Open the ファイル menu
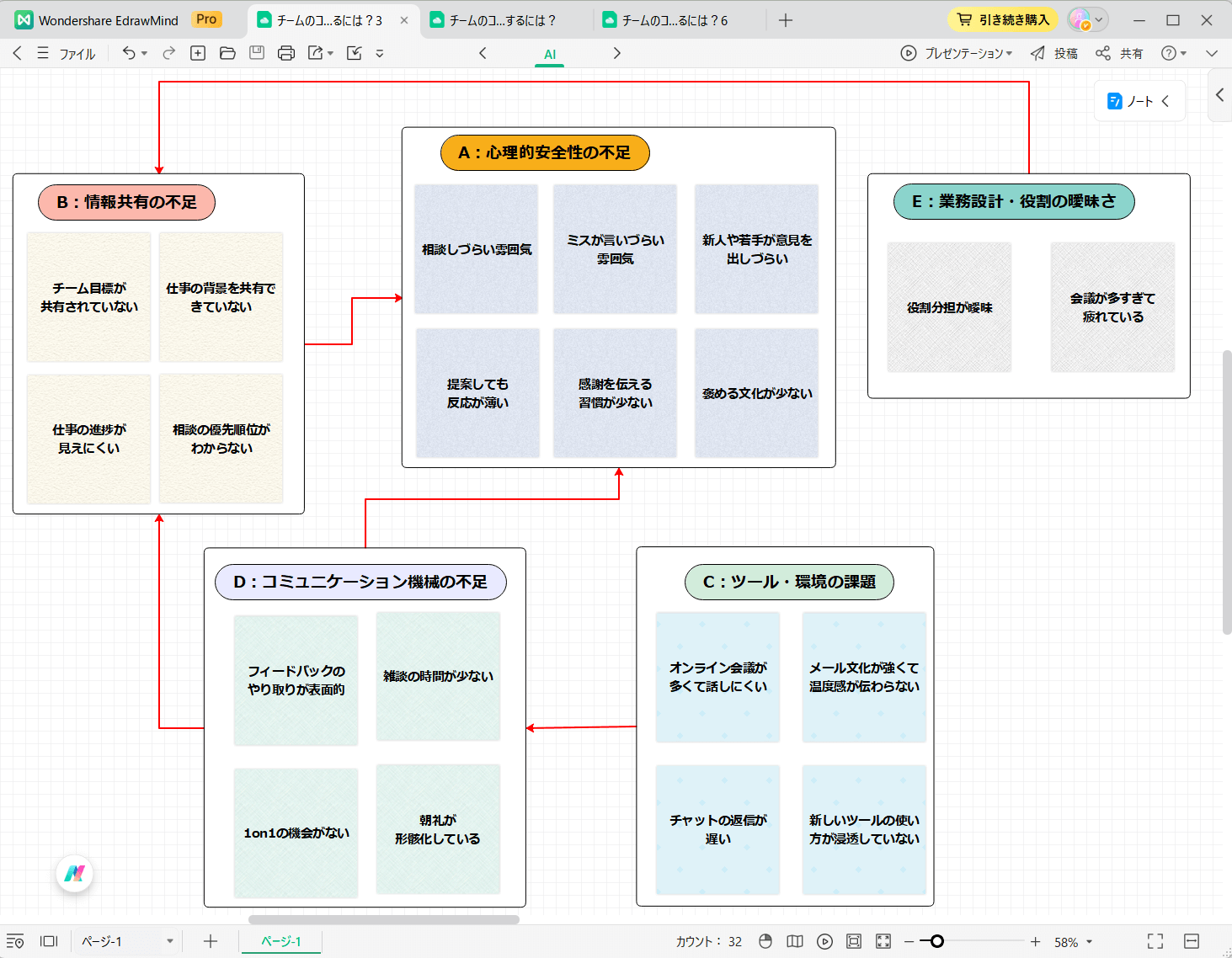 (x=77, y=54)
